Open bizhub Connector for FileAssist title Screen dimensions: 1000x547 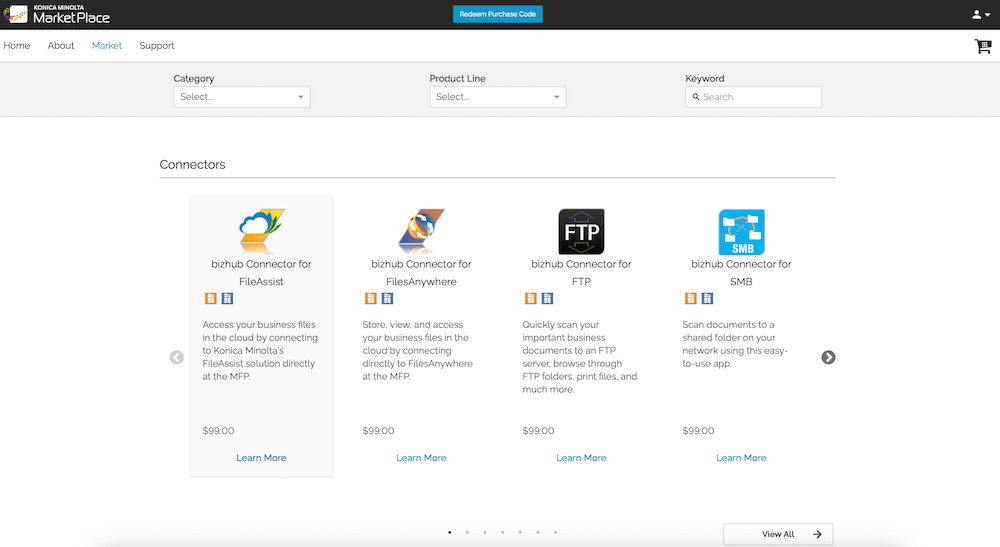[x=261, y=273]
